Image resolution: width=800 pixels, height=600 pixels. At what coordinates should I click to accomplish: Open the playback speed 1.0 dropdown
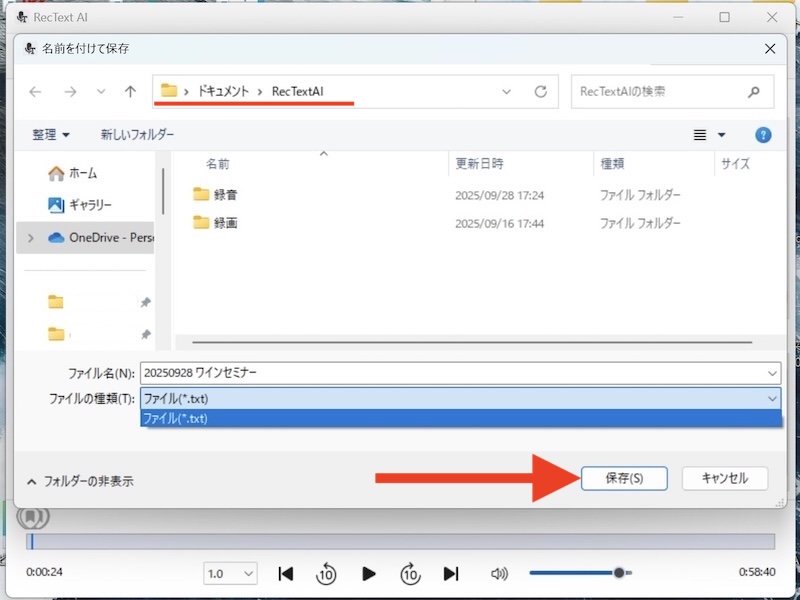click(231, 573)
